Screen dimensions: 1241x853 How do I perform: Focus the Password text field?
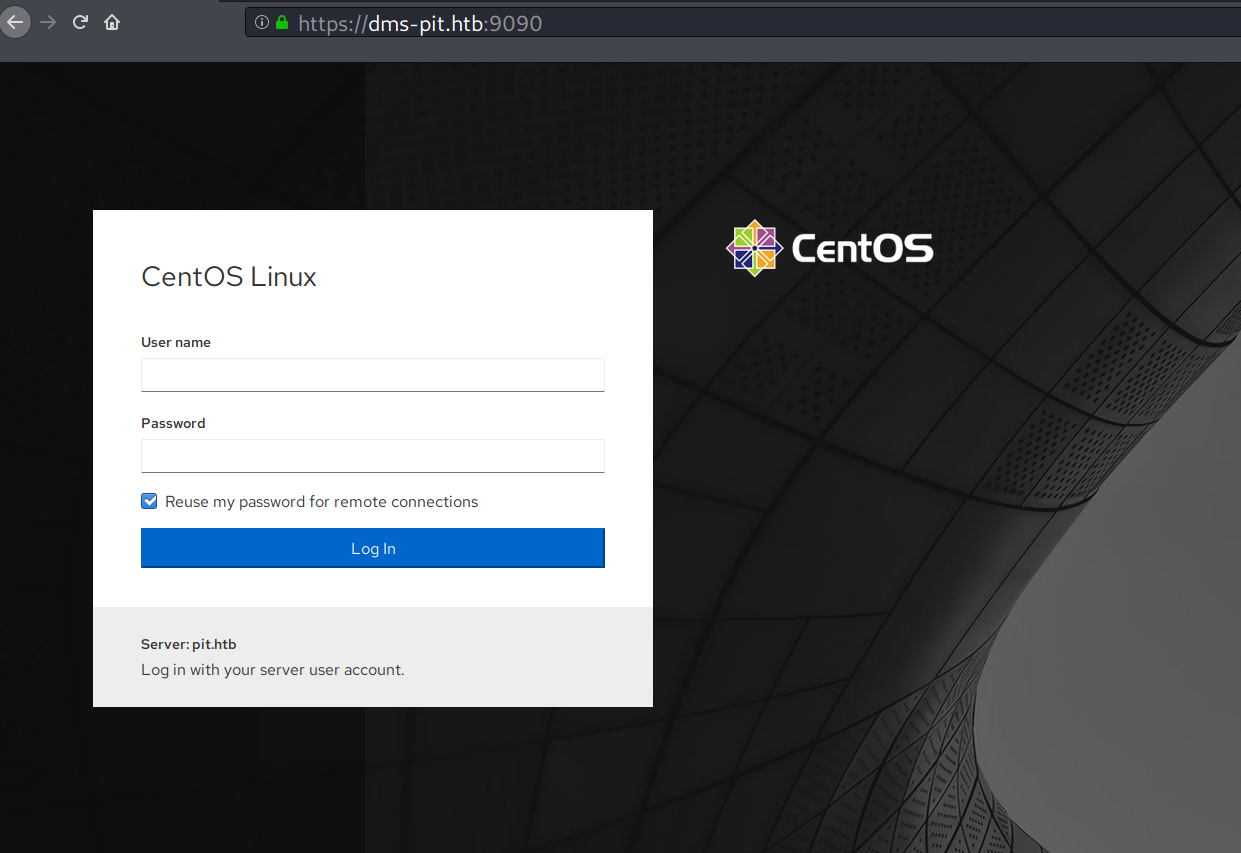(372, 456)
